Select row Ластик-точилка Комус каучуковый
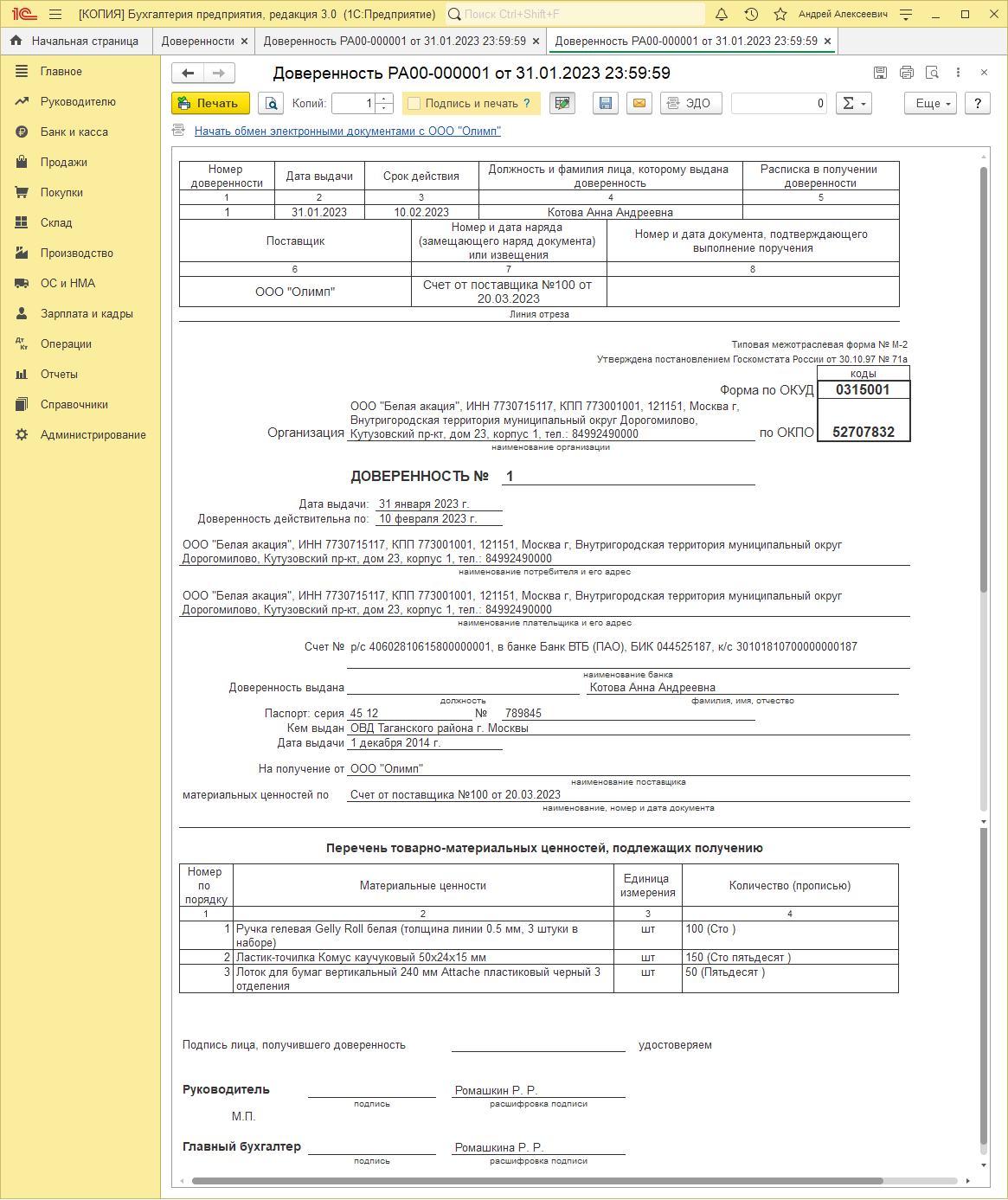Viewport: 1008px width, 1200px height. (538, 958)
